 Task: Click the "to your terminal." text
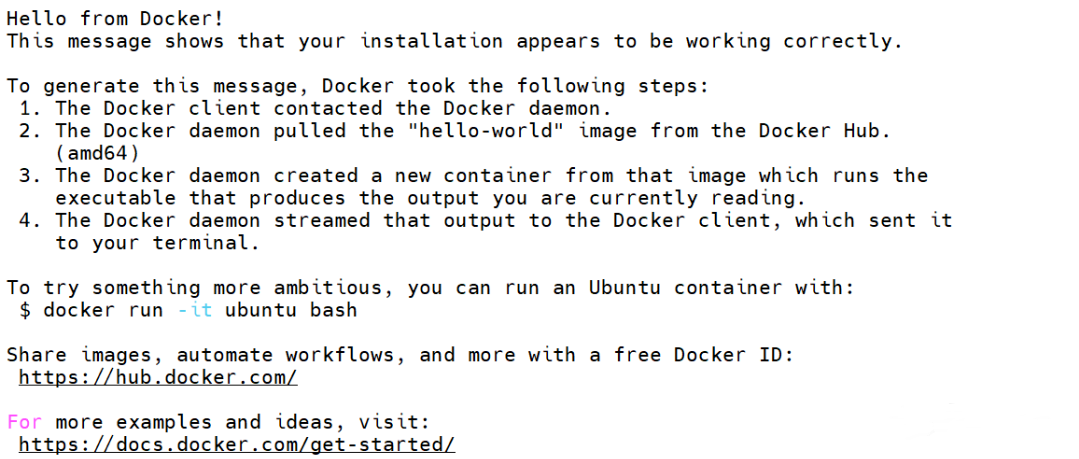point(158,243)
